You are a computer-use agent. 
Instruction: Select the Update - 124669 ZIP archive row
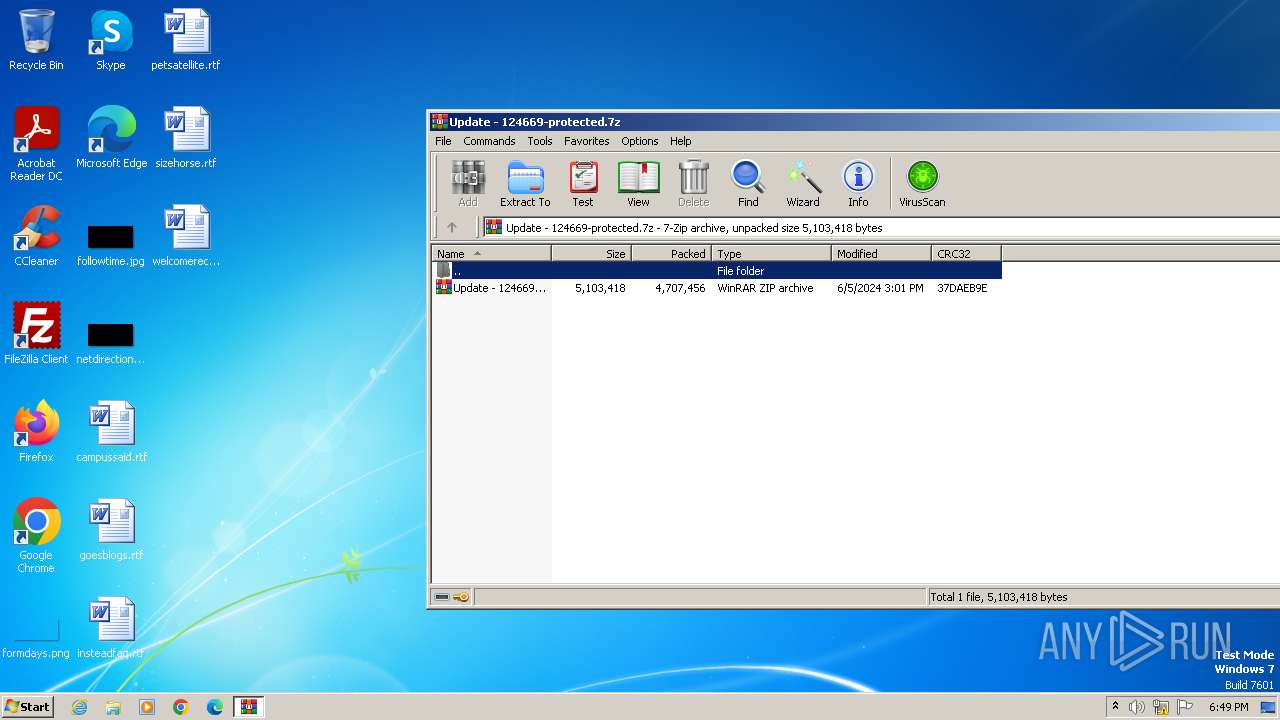coord(717,288)
